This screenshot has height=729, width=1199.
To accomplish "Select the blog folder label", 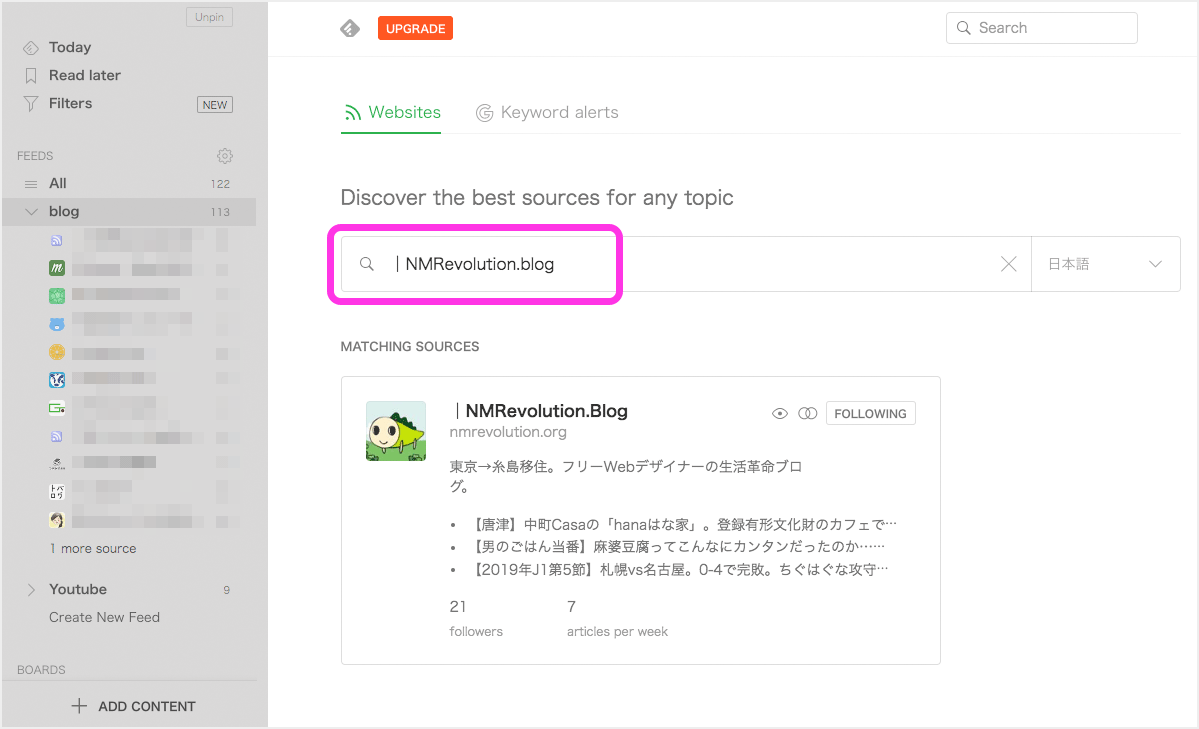I will (x=64, y=212).
